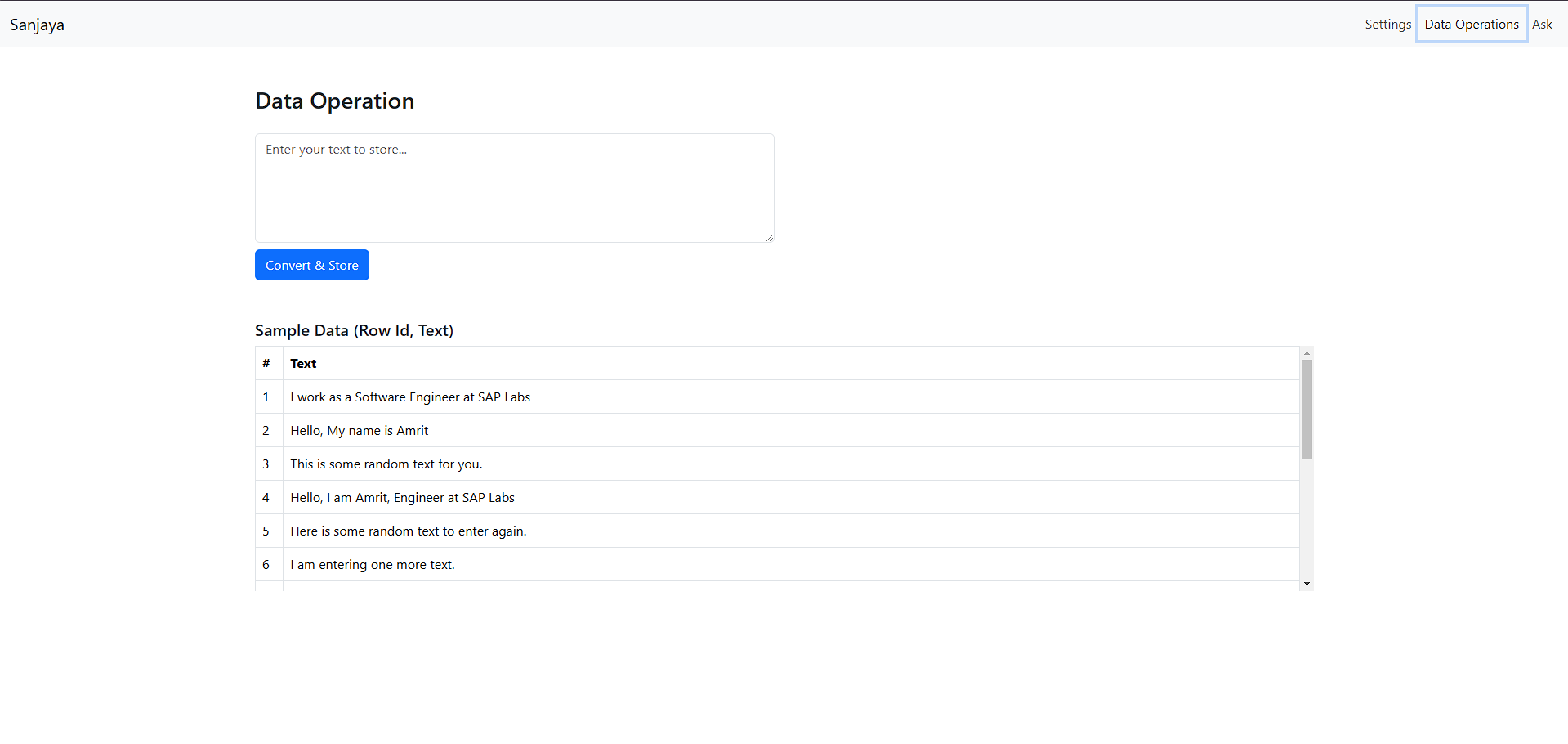Click the 'Text' column header

click(x=303, y=364)
